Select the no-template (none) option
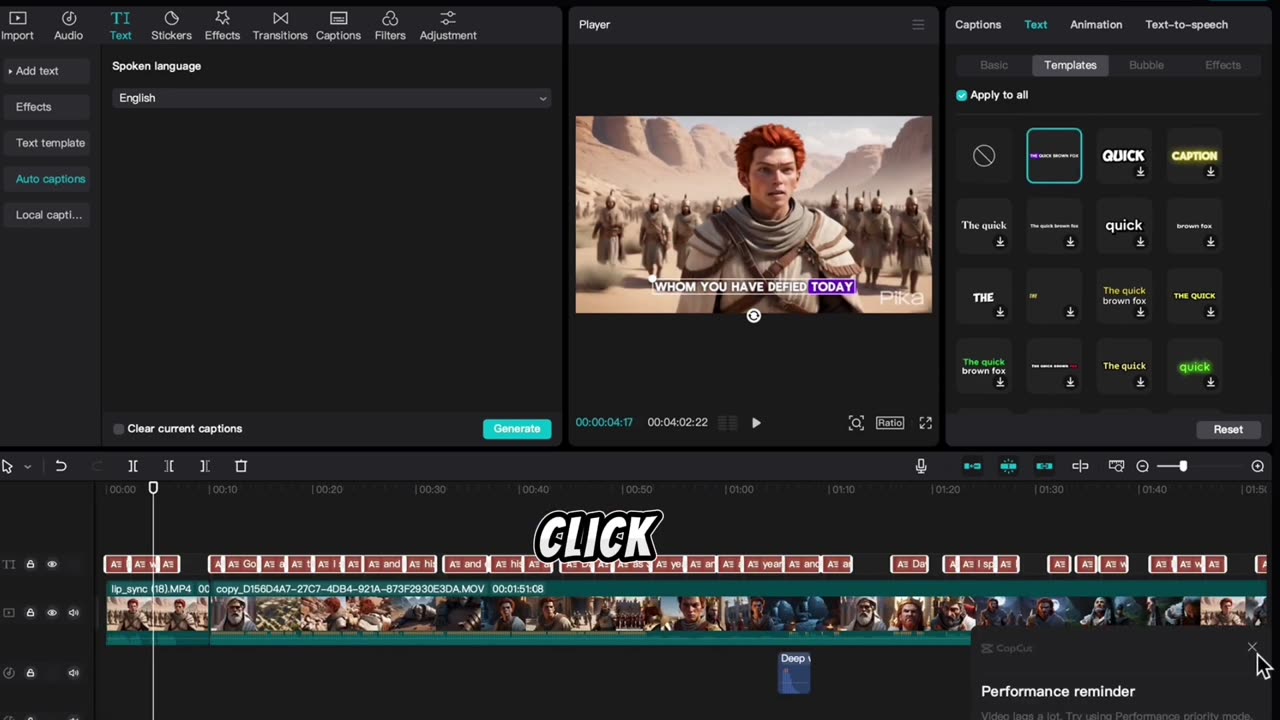1280x720 pixels. click(984, 156)
